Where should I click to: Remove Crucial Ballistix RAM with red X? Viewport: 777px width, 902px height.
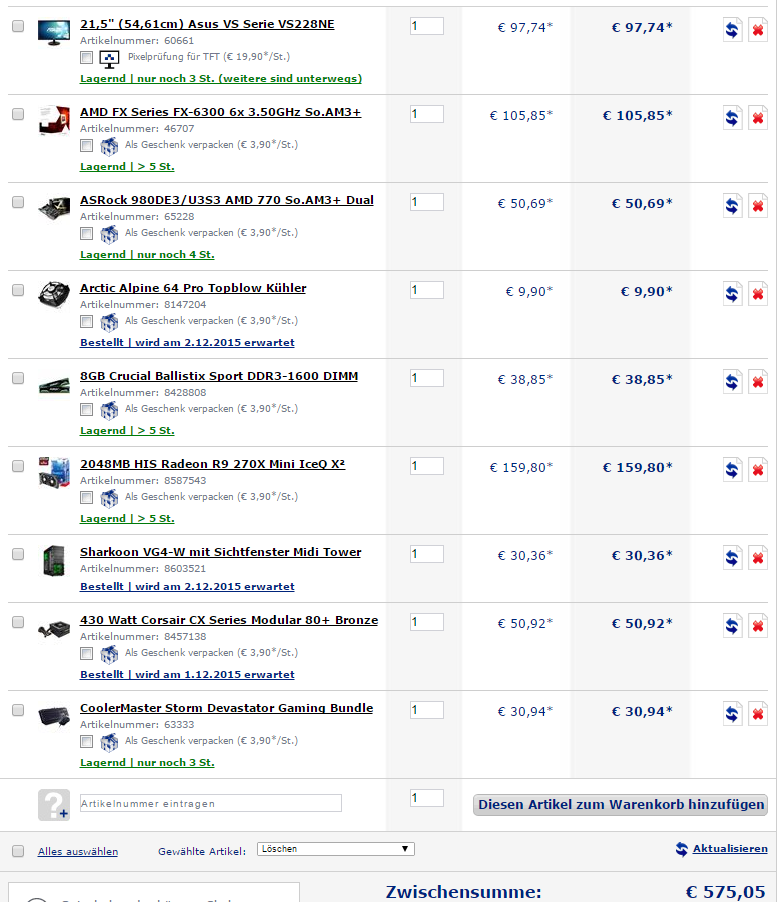click(x=758, y=382)
